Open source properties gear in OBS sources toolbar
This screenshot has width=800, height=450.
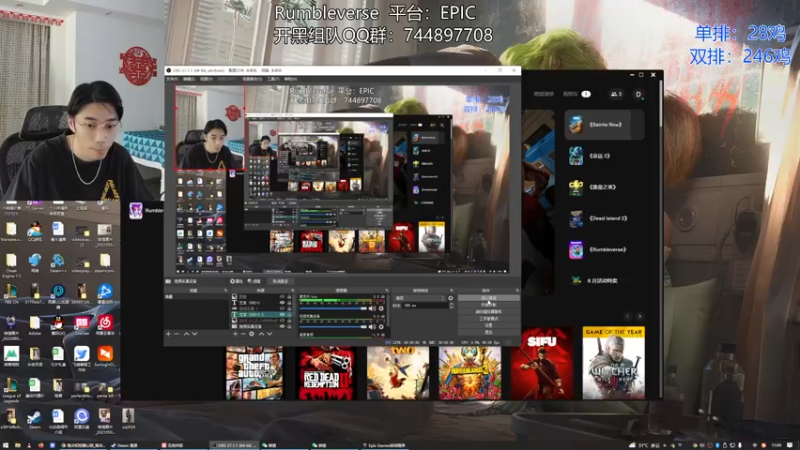point(252,334)
